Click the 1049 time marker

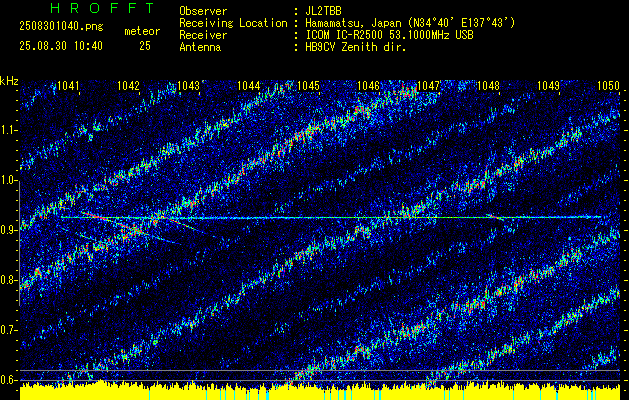pos(548,85)
